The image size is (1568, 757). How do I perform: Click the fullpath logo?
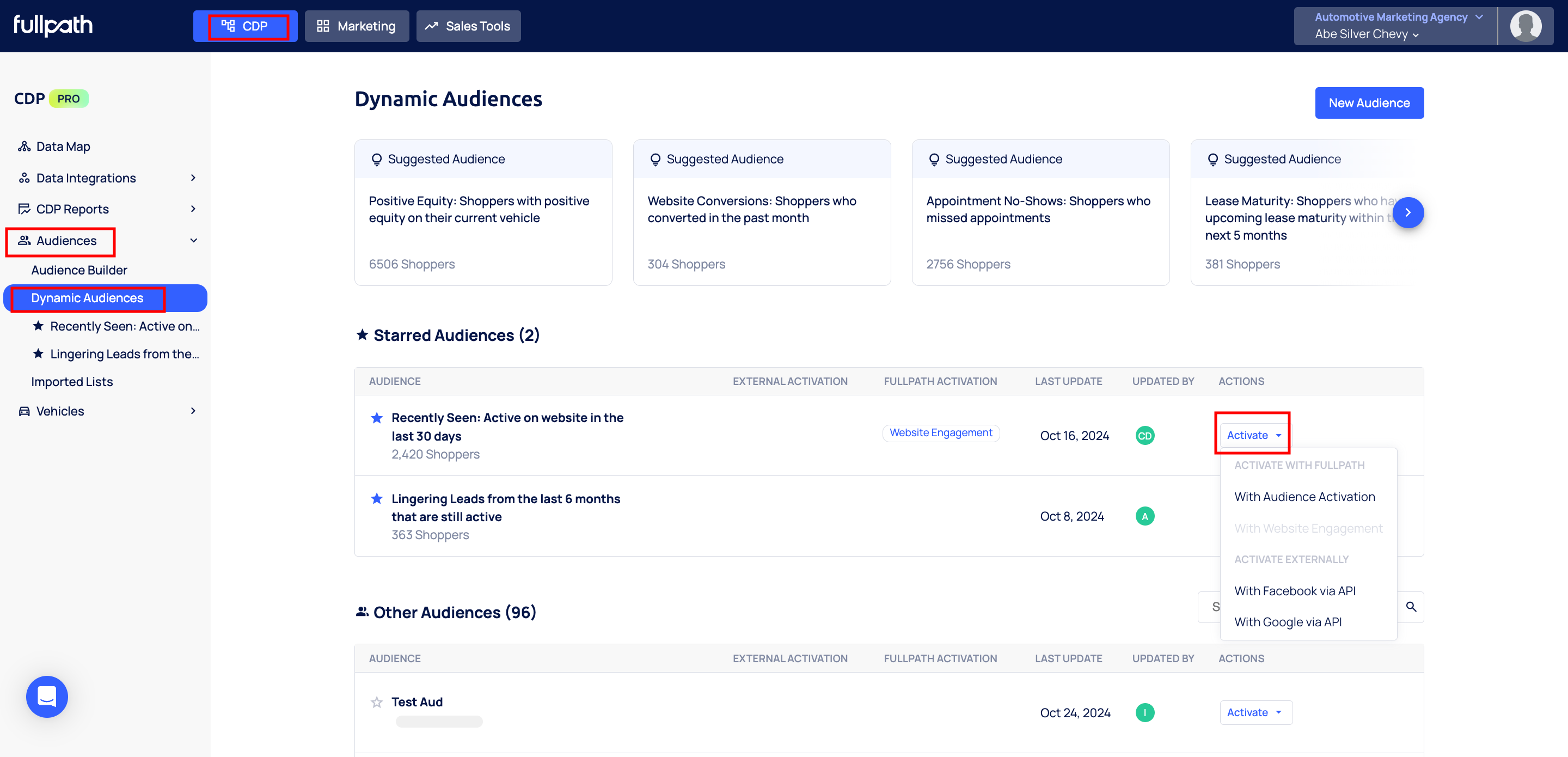click(53, 26)
